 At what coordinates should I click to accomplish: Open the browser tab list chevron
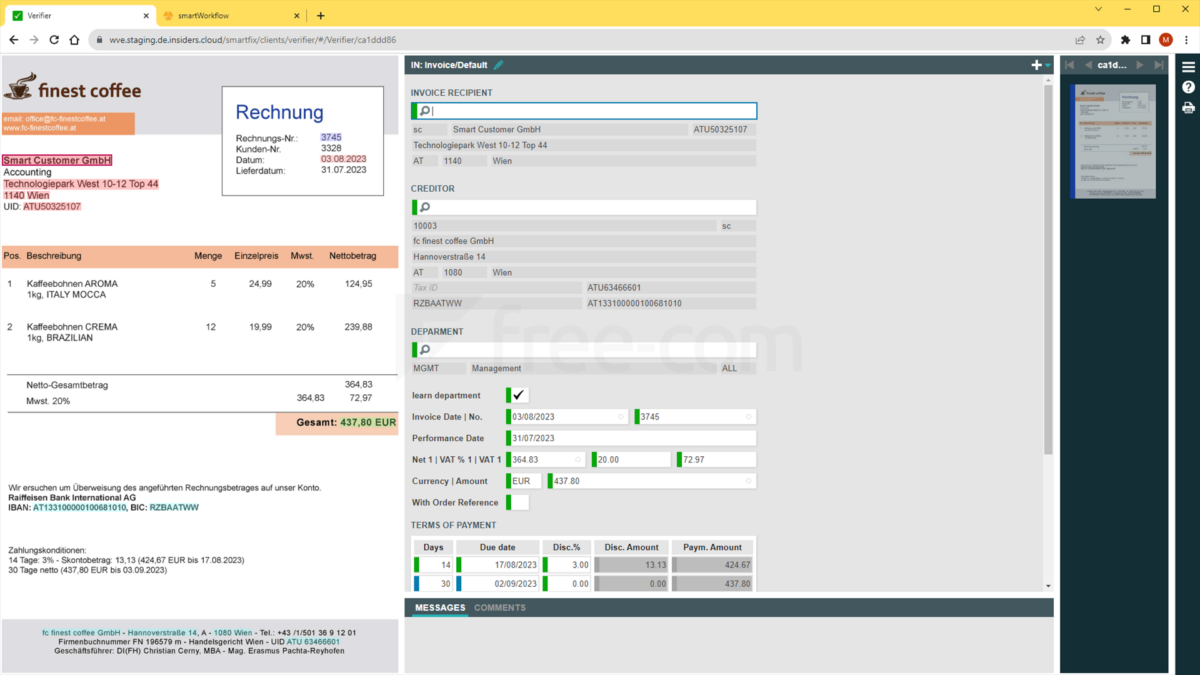click(x=1096, y=8)
